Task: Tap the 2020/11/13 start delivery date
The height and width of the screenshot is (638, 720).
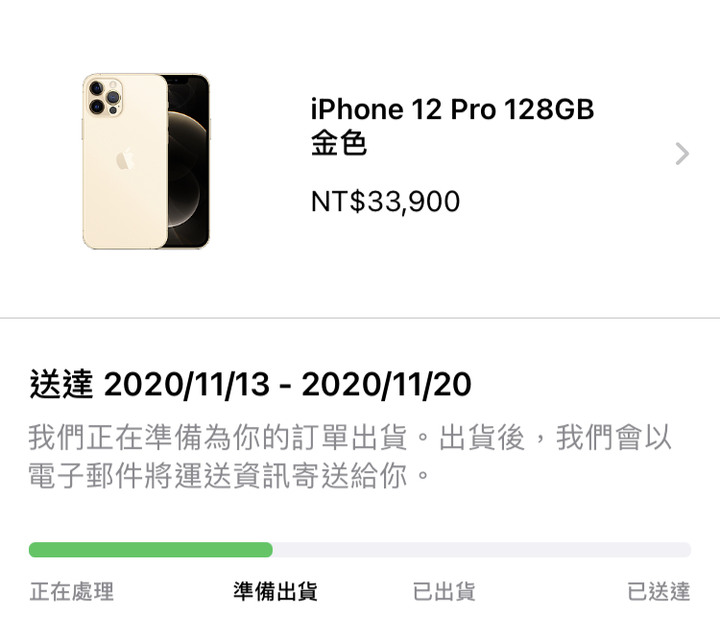Action: pos(187,384)
